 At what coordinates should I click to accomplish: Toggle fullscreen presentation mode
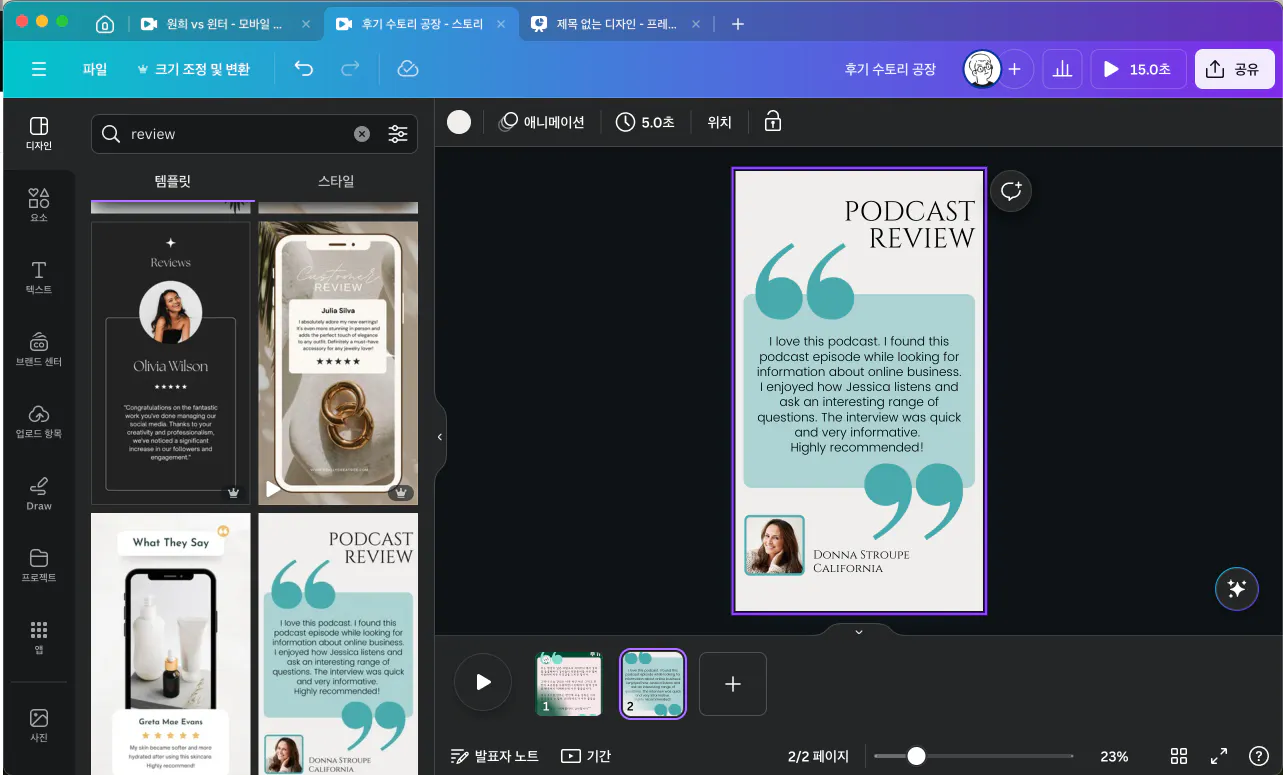pos(1219,756)
